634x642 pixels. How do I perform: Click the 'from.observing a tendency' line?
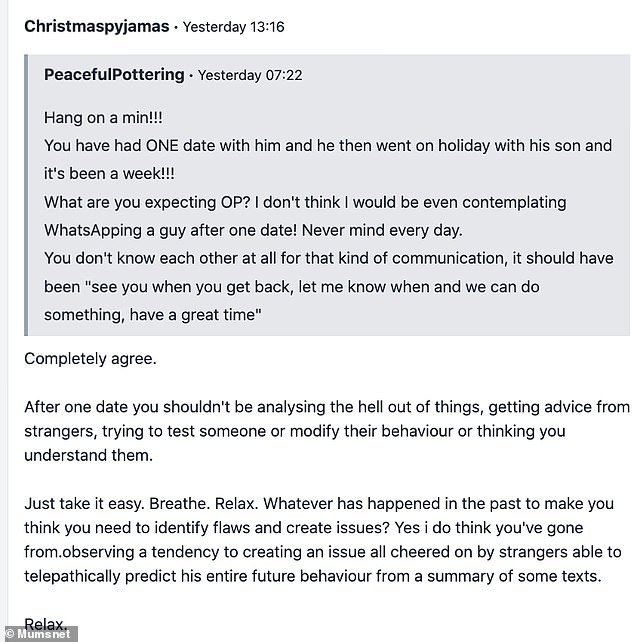(x=323, y=552)
